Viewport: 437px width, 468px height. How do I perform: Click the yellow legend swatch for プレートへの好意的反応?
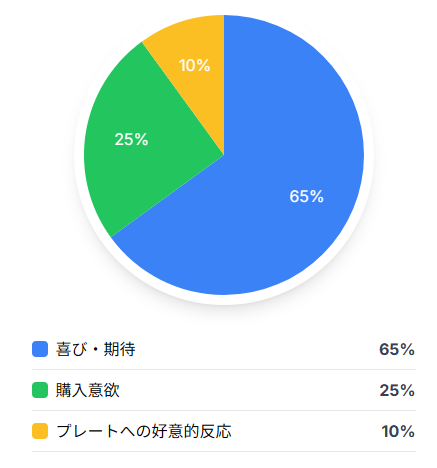pyautogui.click(x=40, y=431)
